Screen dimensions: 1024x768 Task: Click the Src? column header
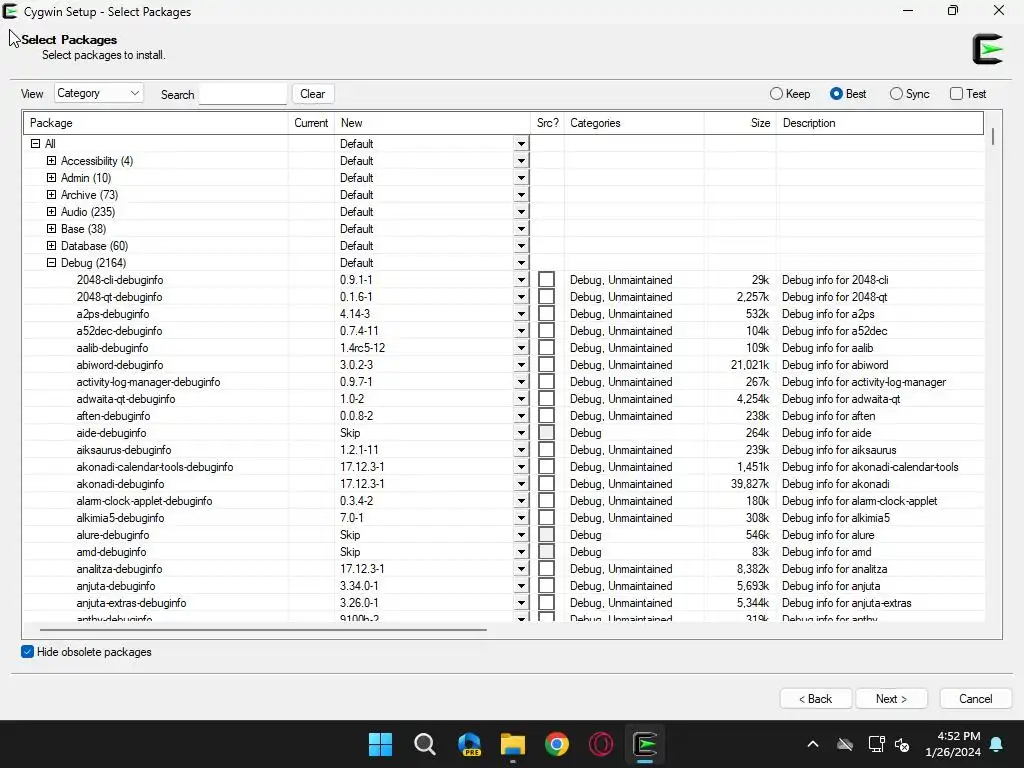click(x=547, y=123)
